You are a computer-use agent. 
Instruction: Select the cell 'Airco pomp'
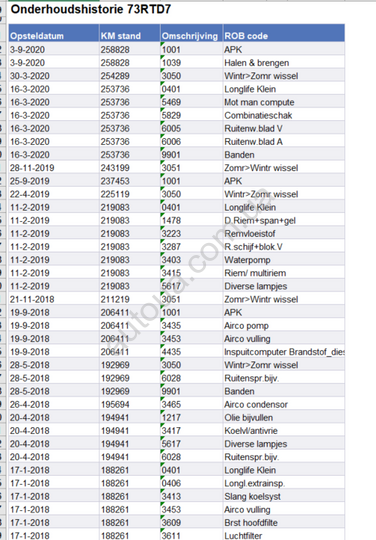tap(284, 325)
